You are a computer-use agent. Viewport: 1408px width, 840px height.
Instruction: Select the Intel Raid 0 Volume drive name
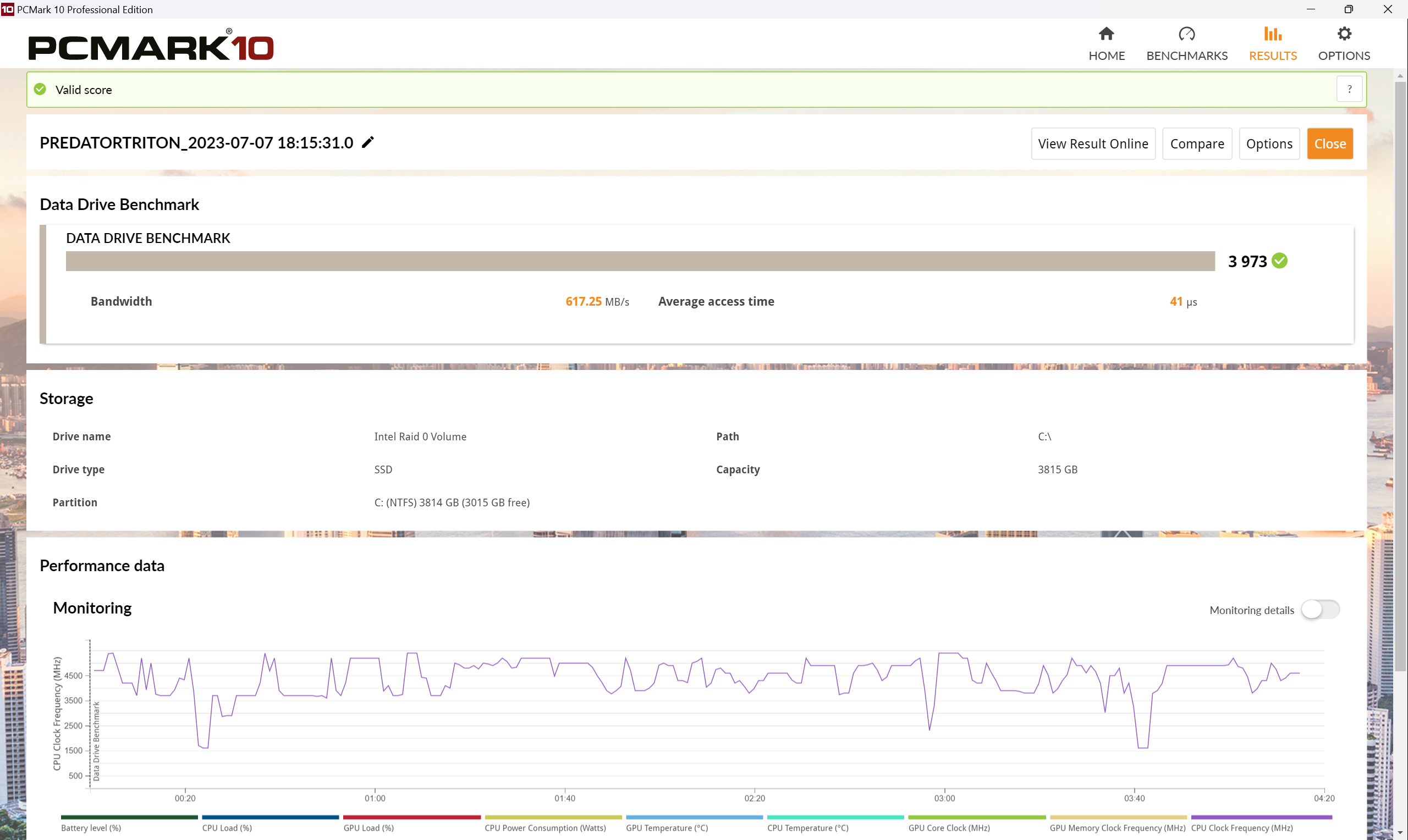pos(421,436)
